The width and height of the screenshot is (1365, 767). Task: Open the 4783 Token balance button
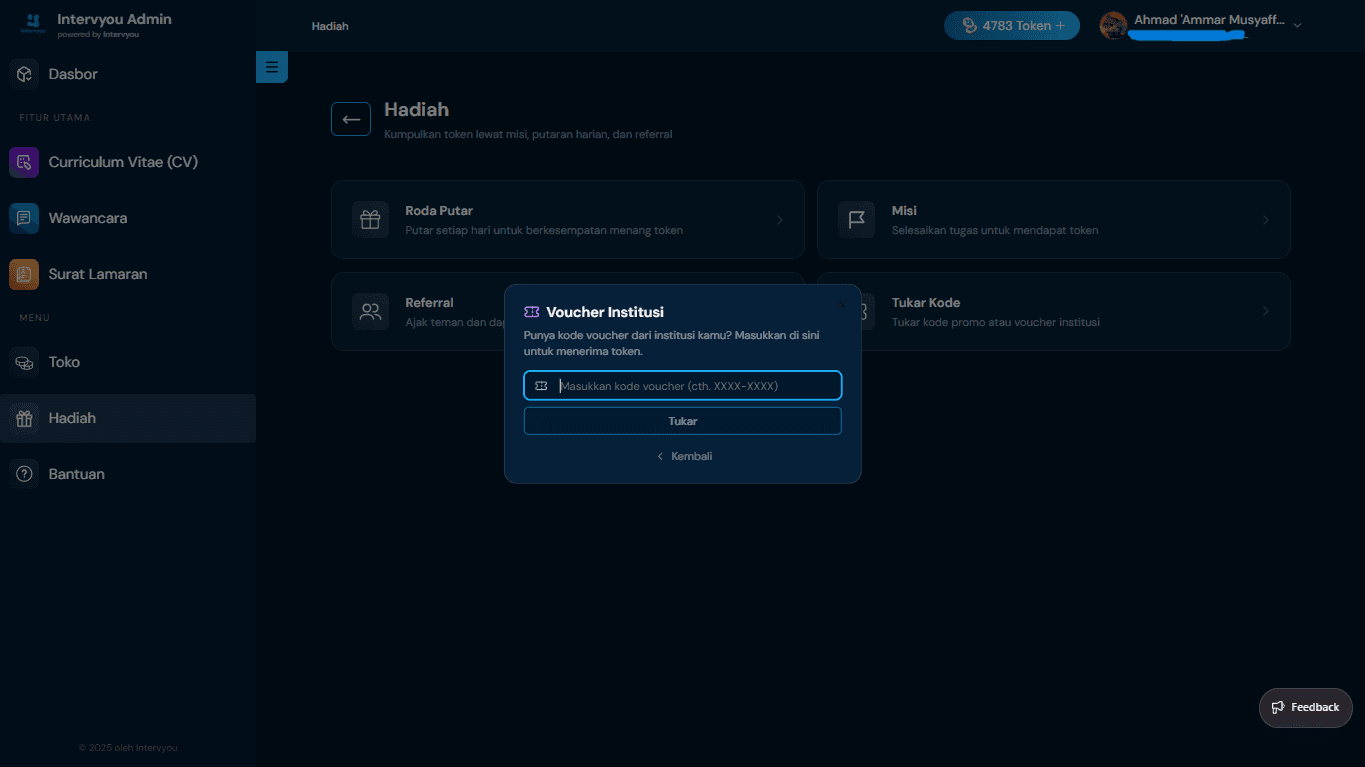click(x=1012, y=25)
